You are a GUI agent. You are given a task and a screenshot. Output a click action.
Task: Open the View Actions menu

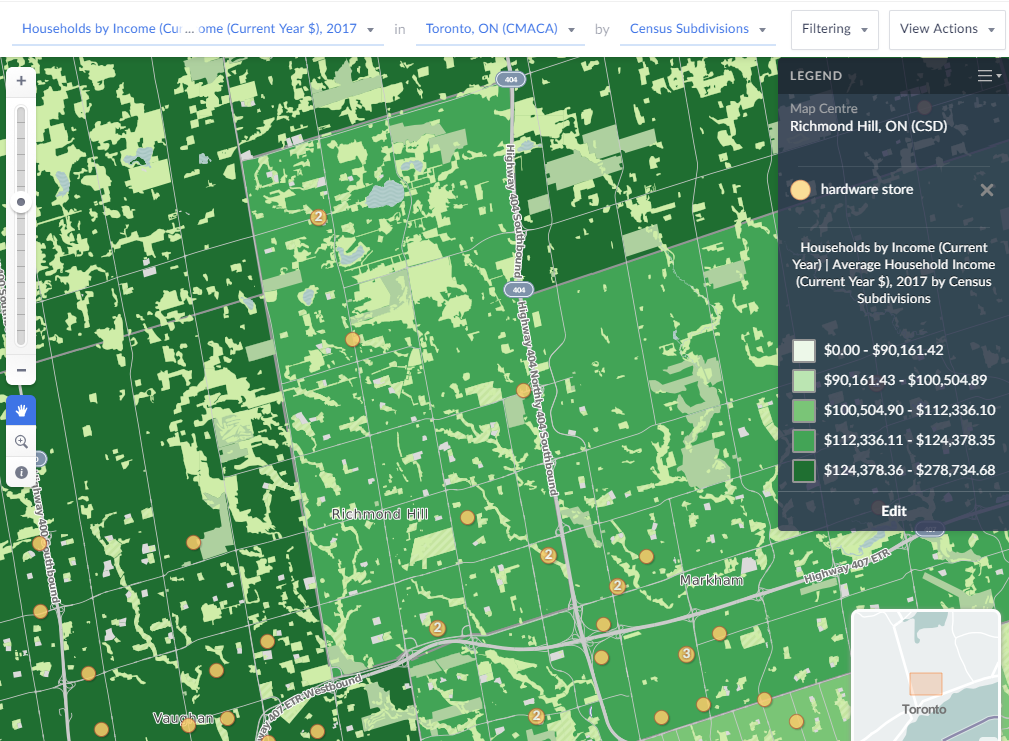click(946, 30)
